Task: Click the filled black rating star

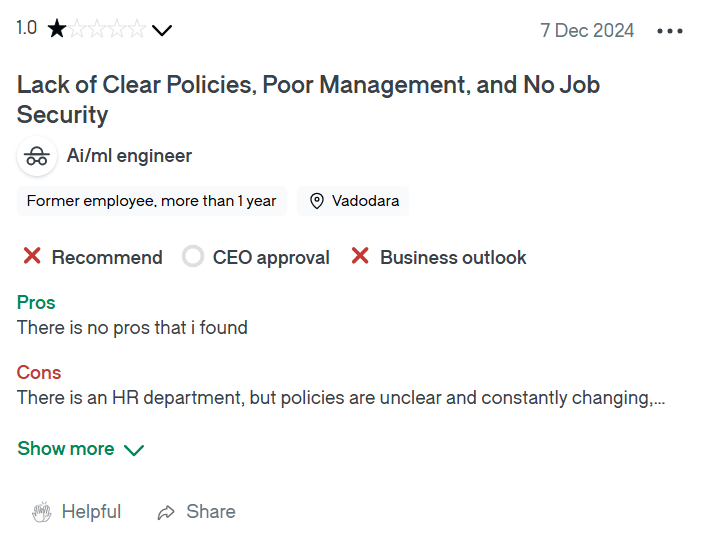Action: [57, 29]
